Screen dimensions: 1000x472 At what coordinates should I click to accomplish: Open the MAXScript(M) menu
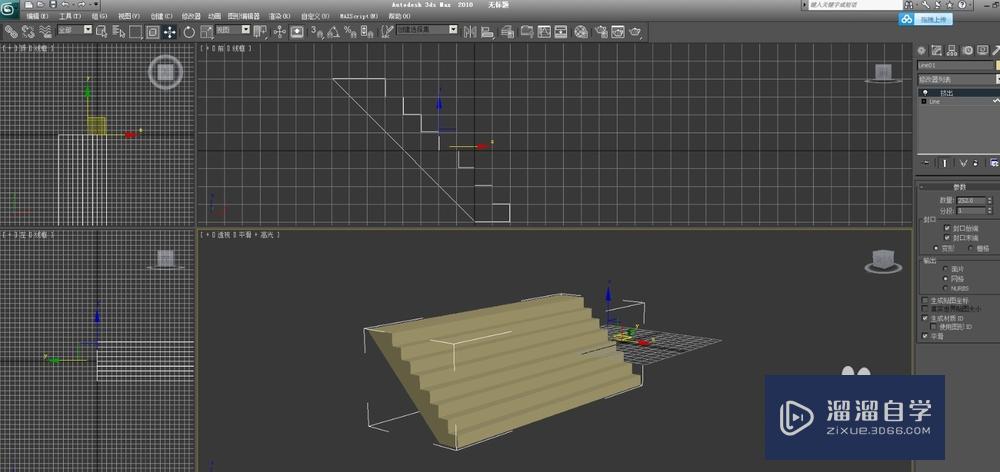[358, 16]
